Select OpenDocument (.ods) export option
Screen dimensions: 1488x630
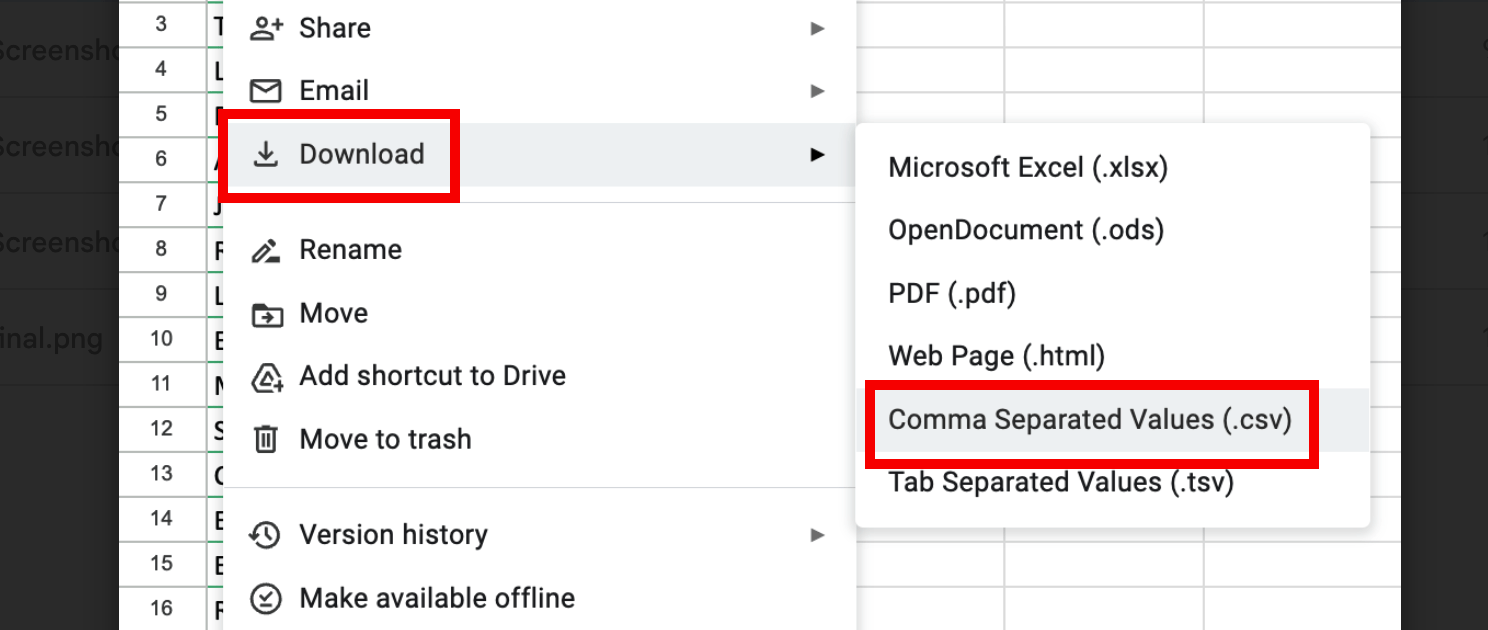coord(1026,229)
